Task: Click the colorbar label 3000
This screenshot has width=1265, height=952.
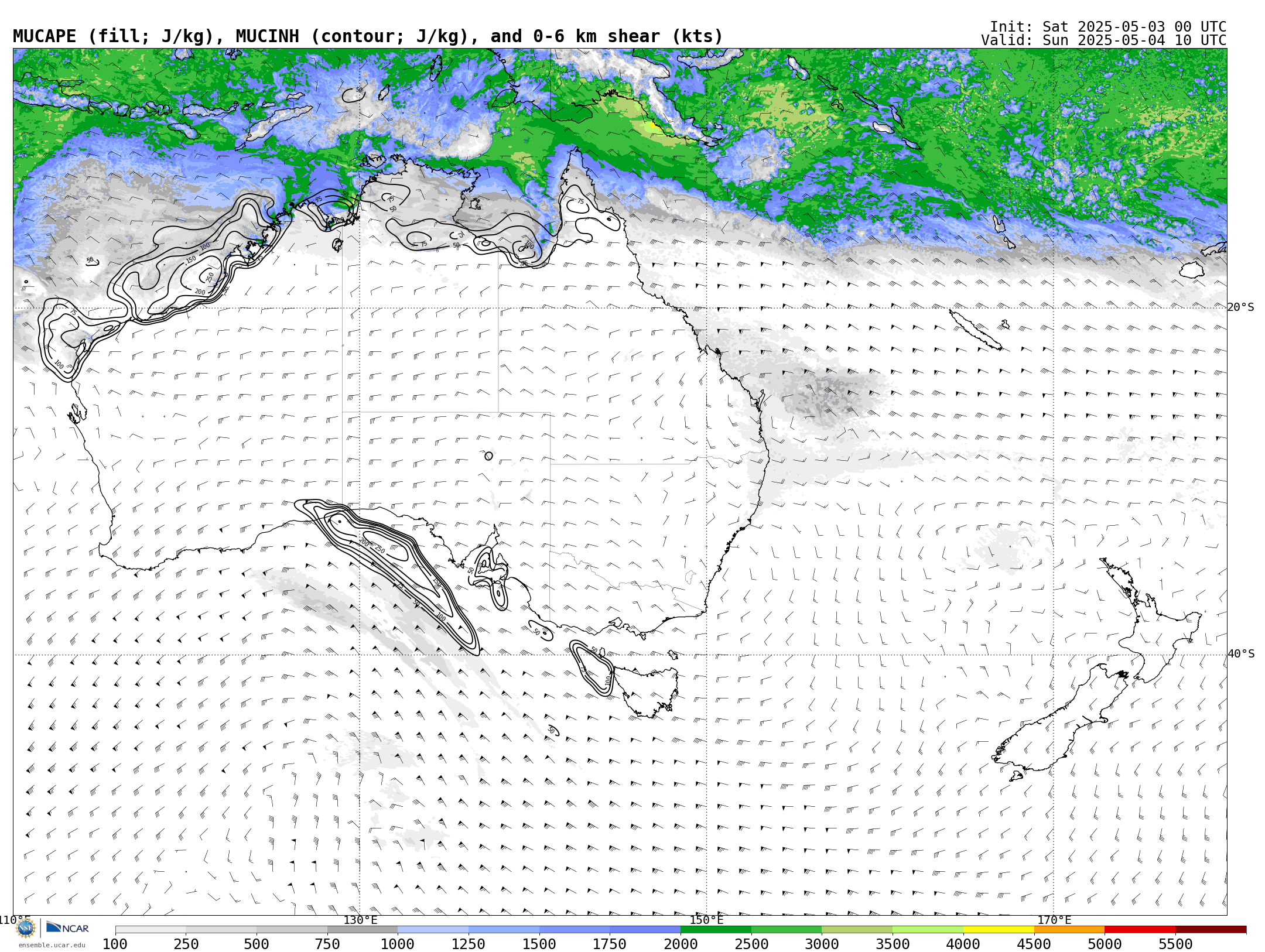Action: 822,944
